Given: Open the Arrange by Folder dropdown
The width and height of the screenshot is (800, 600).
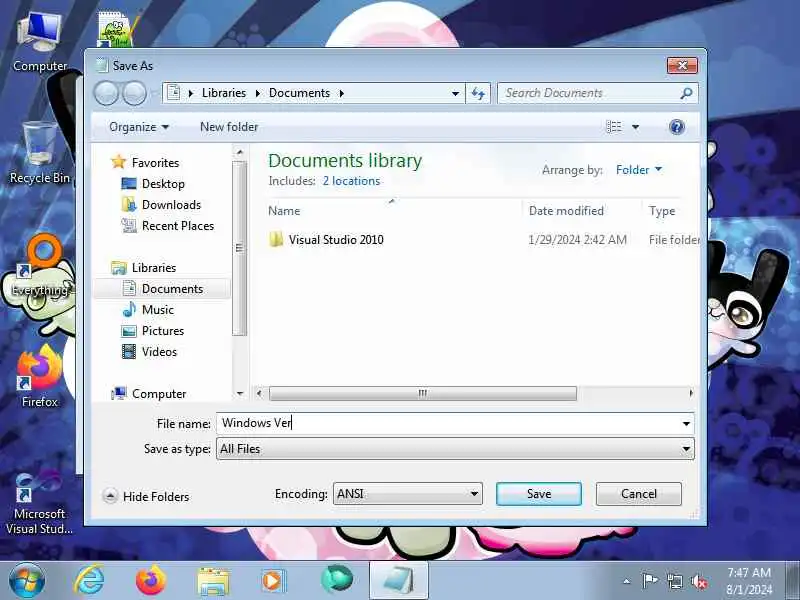Looking at the screenshot, I should [x=639, y=169].
